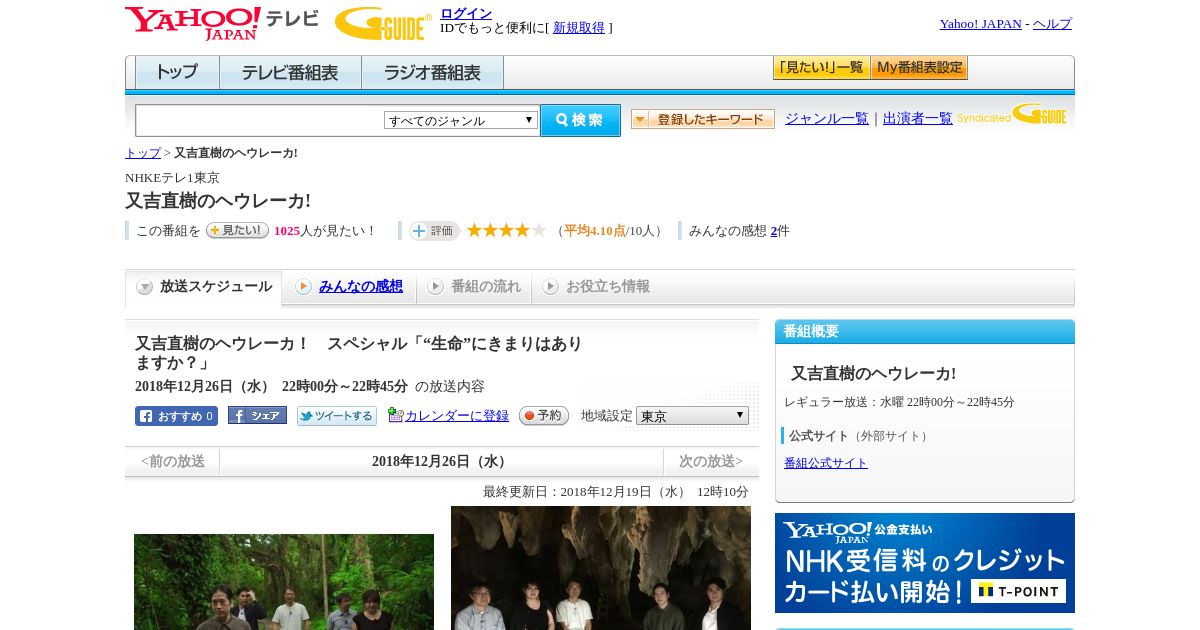This screenshot has width=1200, height=630.
Task: Click the Twitter ツイートする button
Action: tap(337, 416)
